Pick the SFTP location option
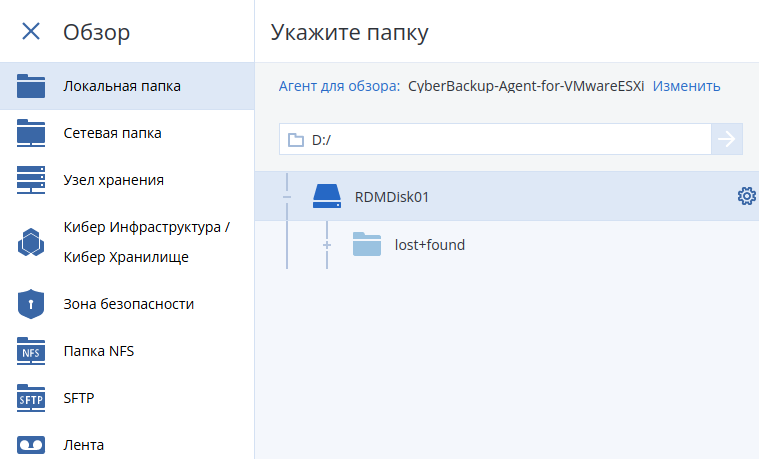The height and width of the screenshot is (459, 759). (x=127, y=398)
